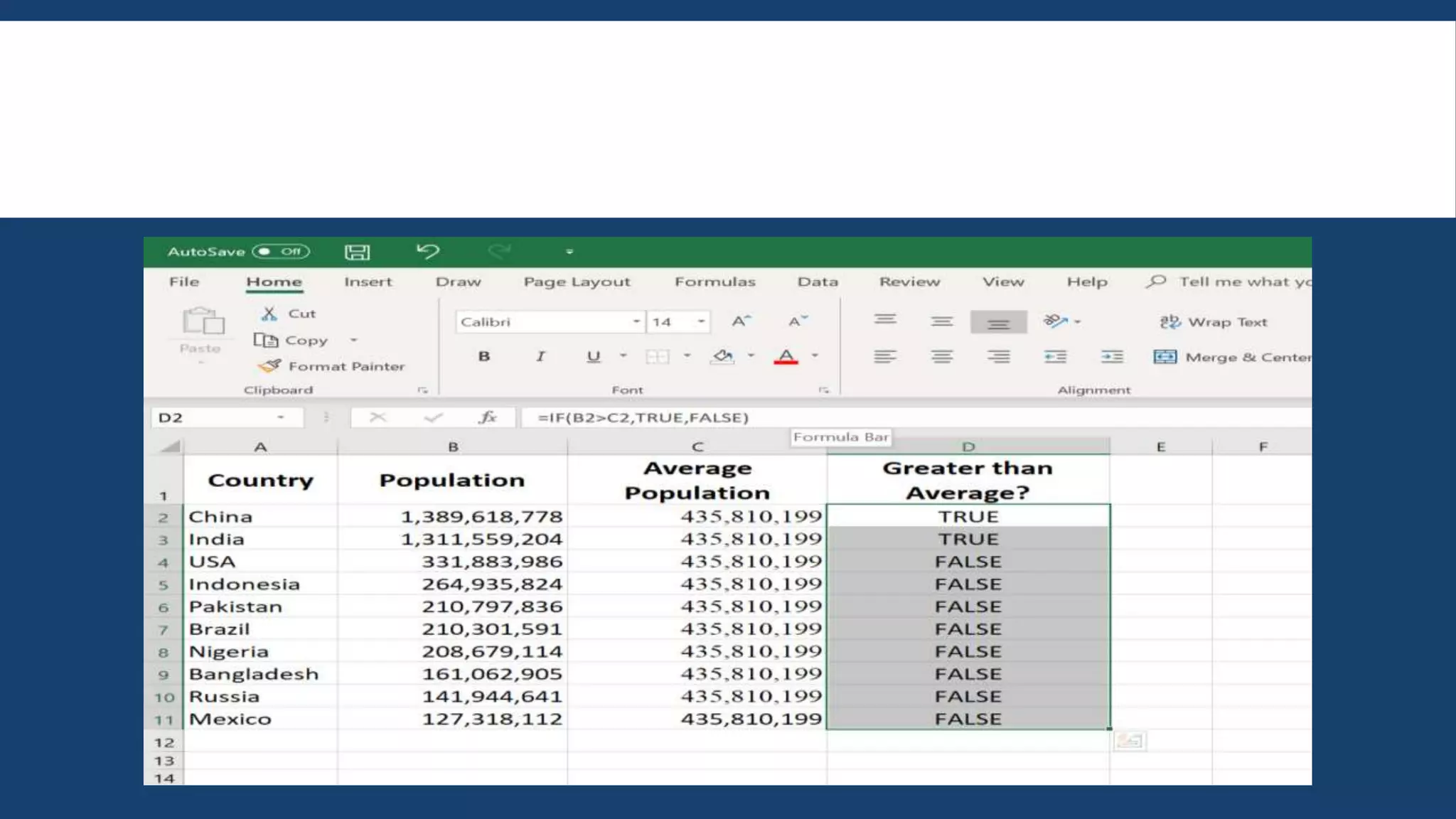Toggle Italic formatting button
Screen dimensions: 1456x819
pyautogui.click(x=540, y=356)
